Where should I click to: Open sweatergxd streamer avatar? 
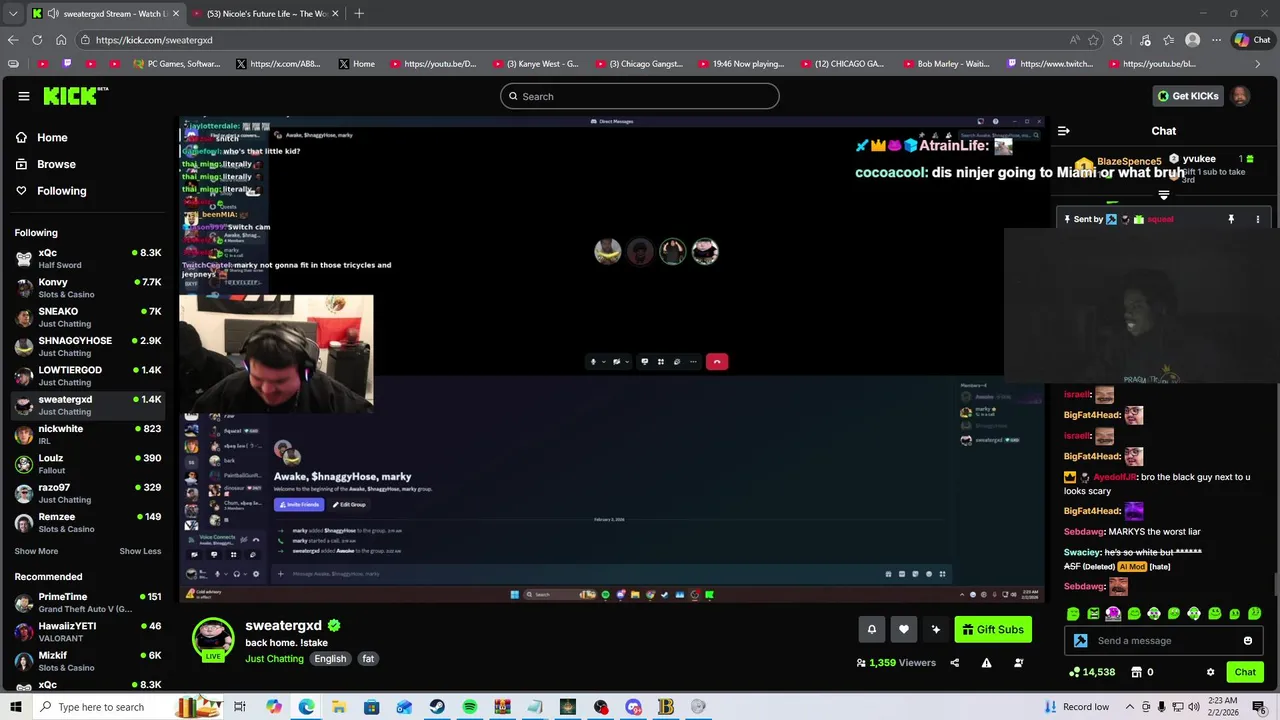click(213, 639)
